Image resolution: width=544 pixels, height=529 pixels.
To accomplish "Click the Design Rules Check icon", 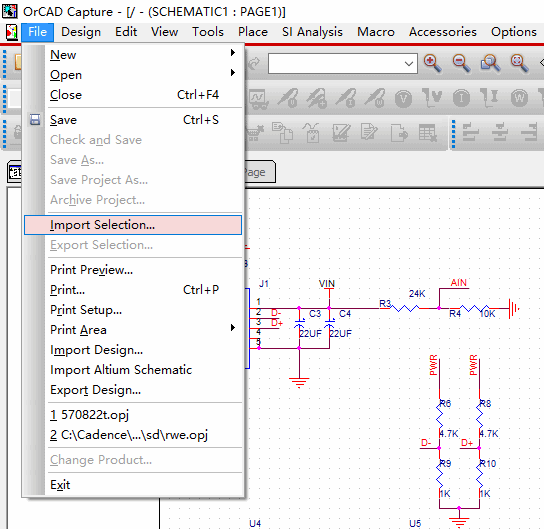I will tap(341, 133).
